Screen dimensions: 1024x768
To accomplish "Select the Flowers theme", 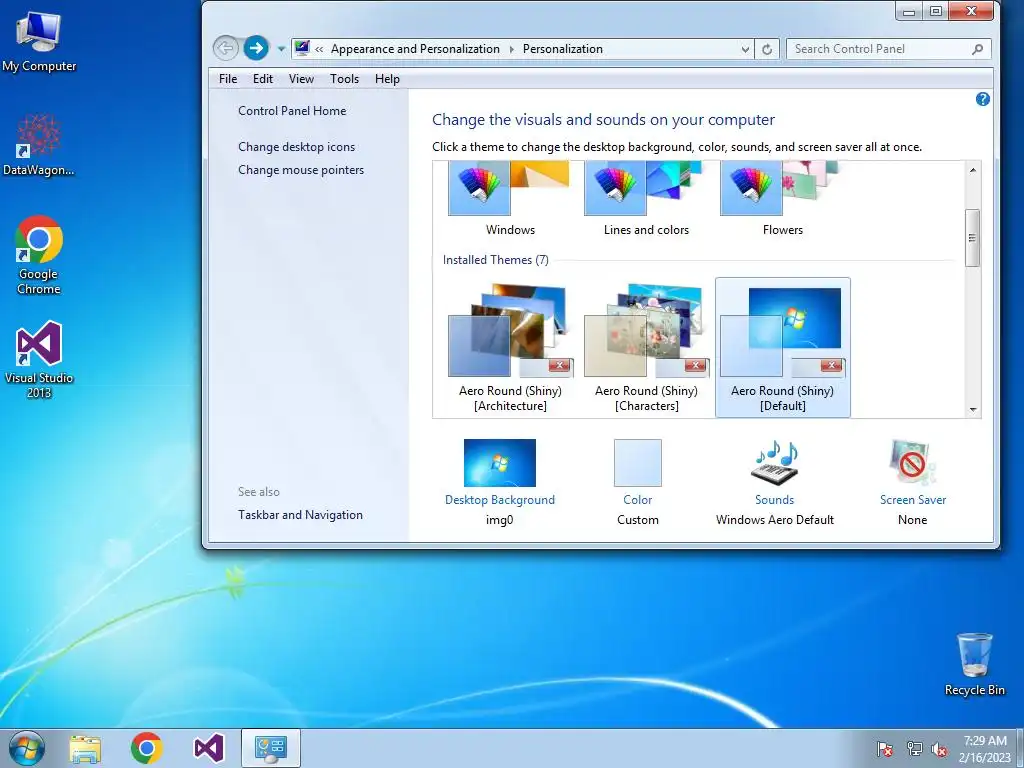I will 782,199.
